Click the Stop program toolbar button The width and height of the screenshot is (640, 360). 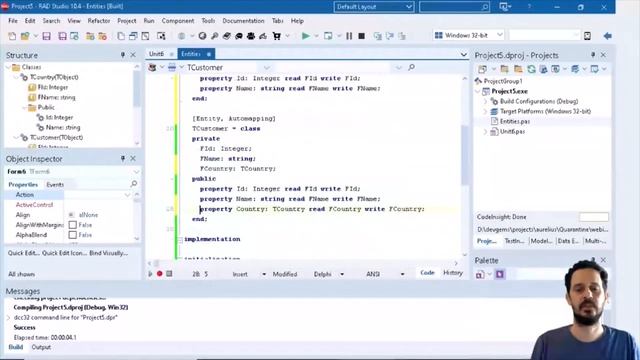[x=361, y=36]
